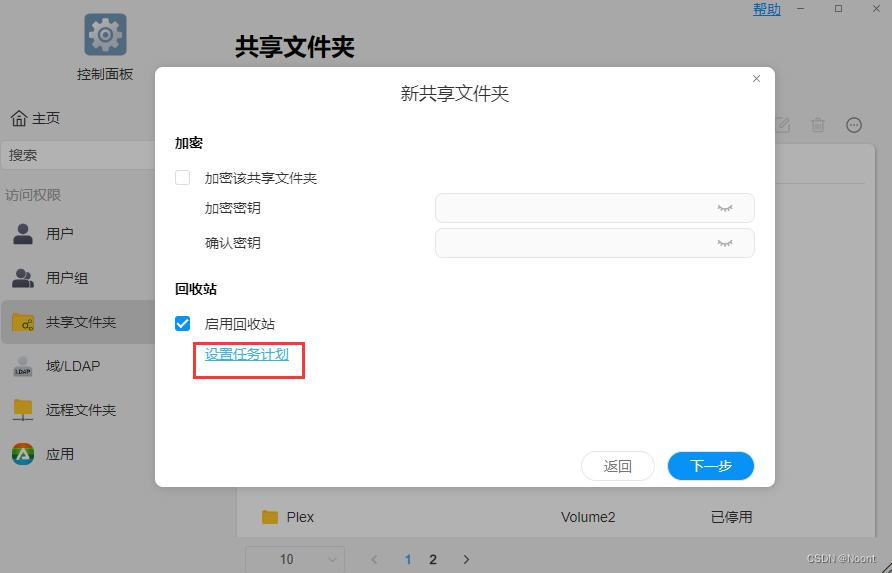
Task: Toggle visibility of the encryption key field
Action: point(725,208)
